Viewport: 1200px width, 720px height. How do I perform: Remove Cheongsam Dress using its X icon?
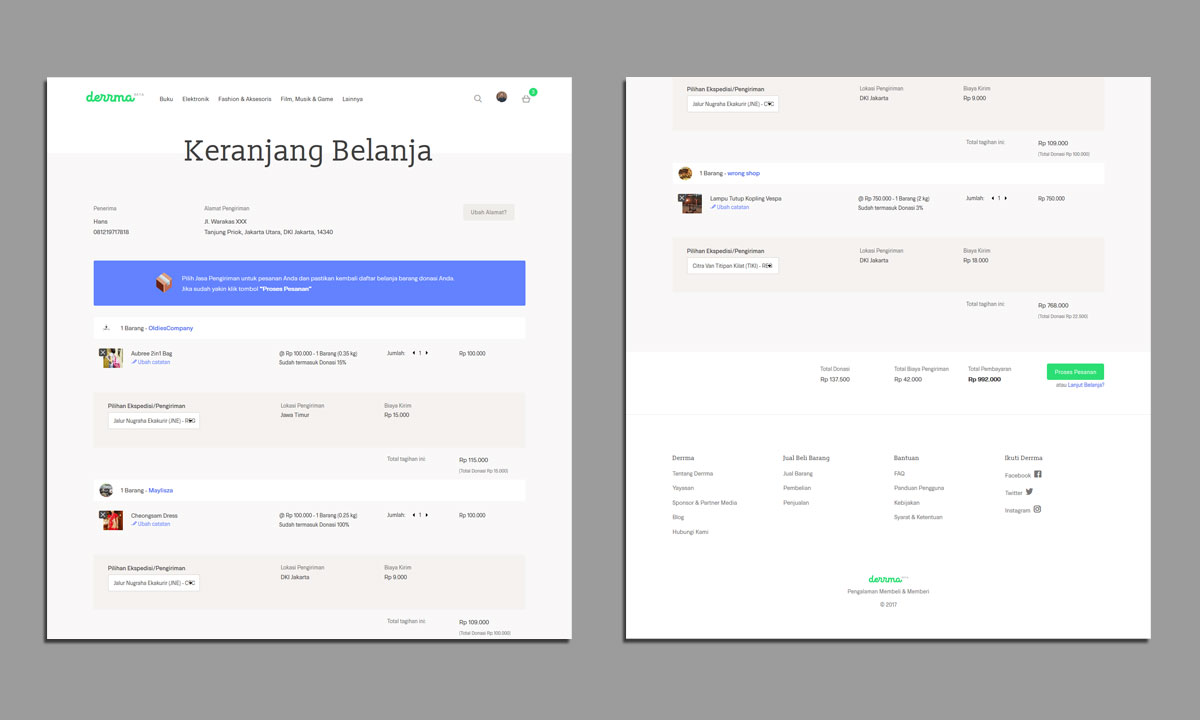tap(103, 515)
